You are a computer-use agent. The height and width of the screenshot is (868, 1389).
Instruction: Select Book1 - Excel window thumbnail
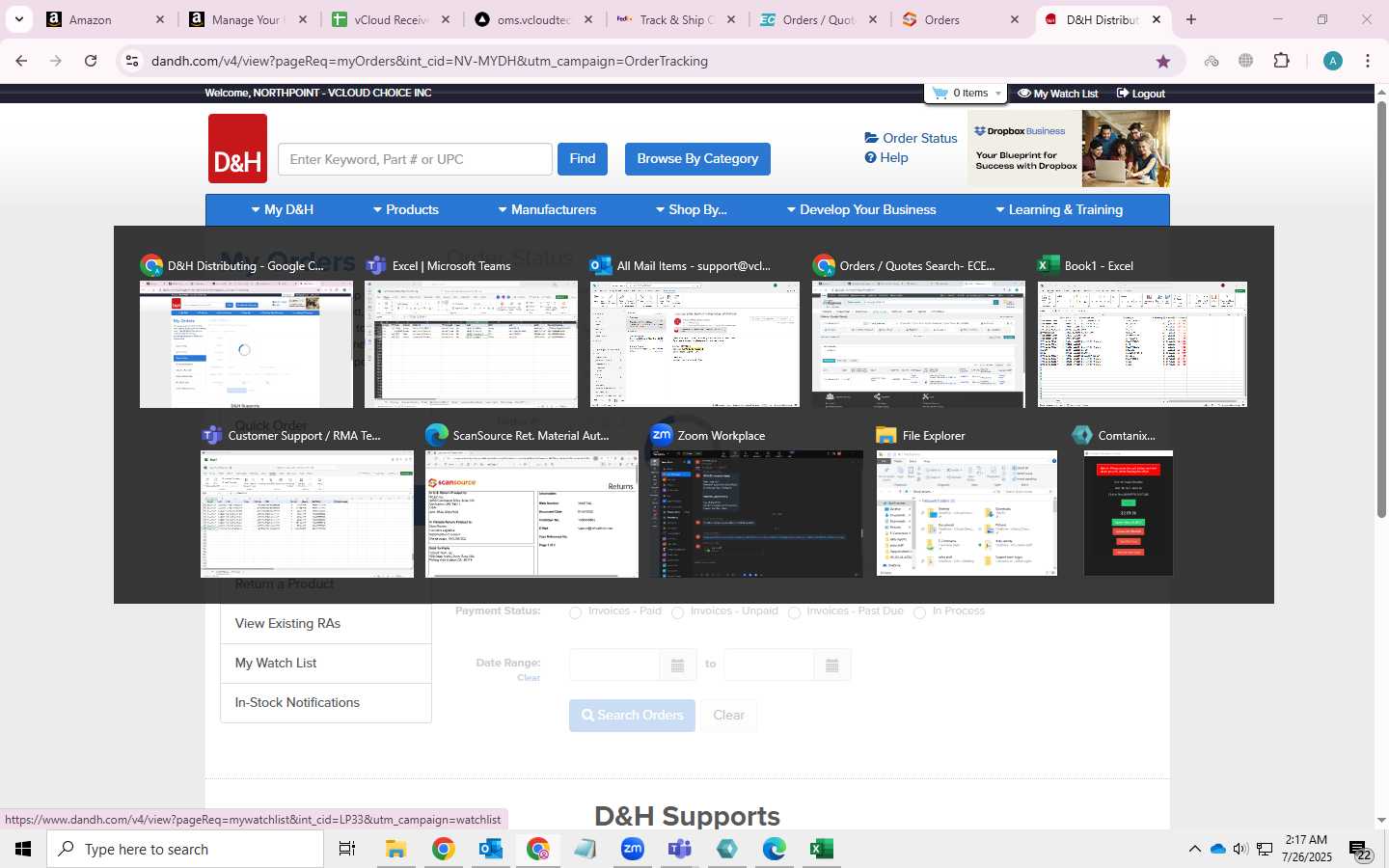tap(1142, 343)
